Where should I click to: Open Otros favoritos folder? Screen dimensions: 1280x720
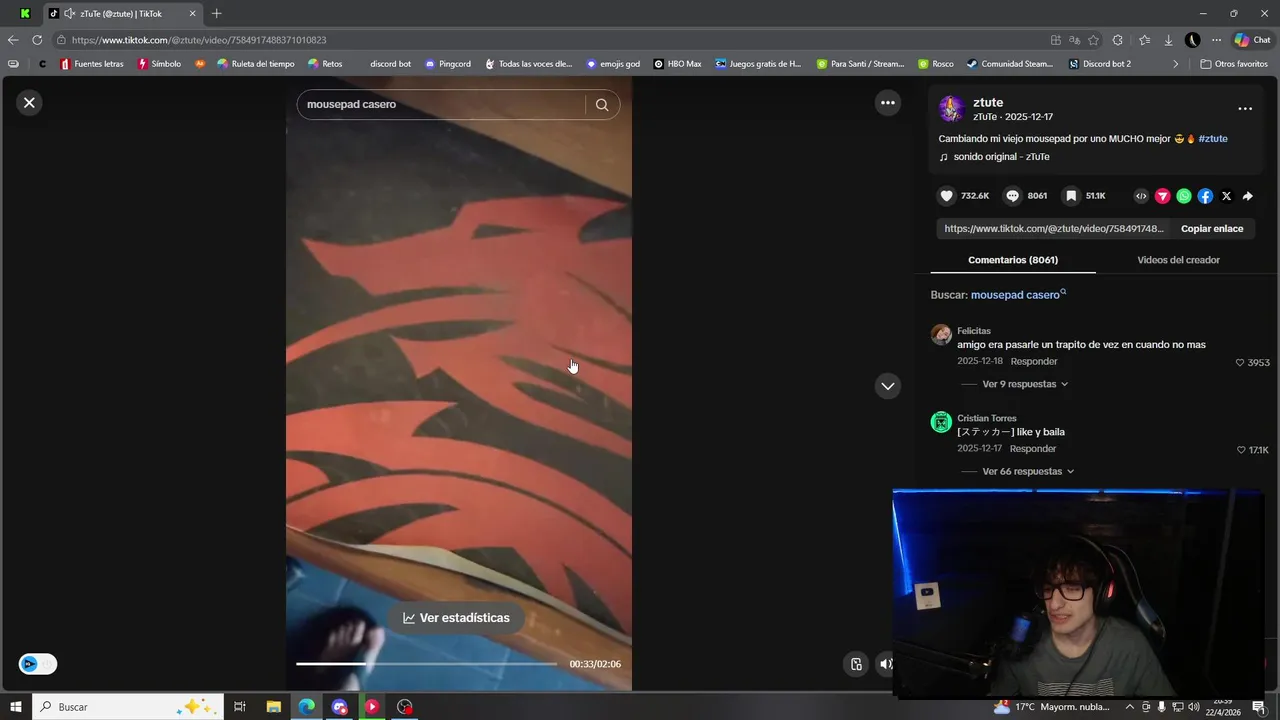[x=1234, y=64]
